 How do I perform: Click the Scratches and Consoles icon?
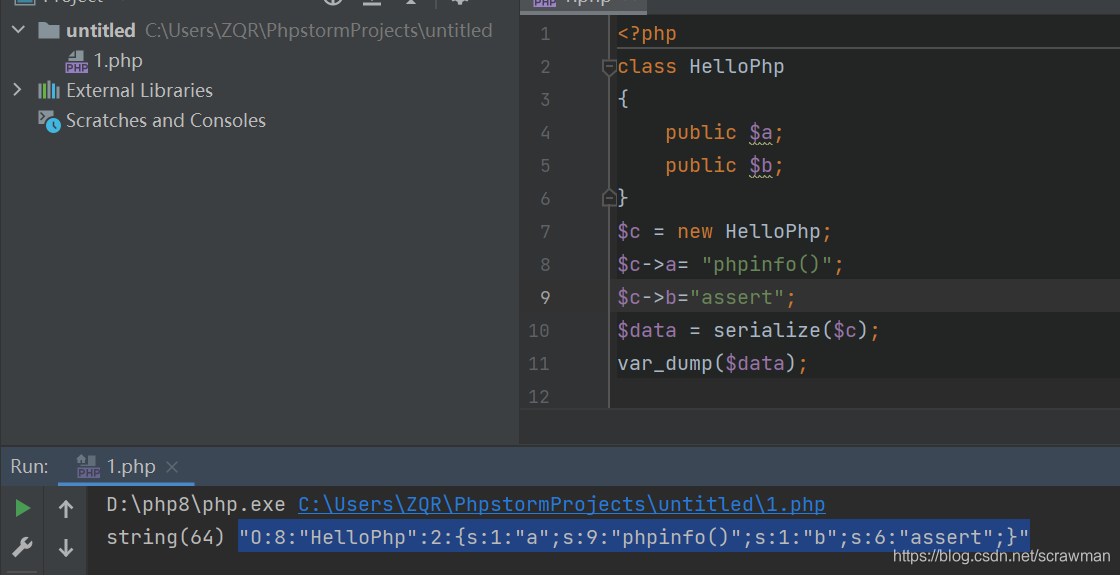(49, 121)
